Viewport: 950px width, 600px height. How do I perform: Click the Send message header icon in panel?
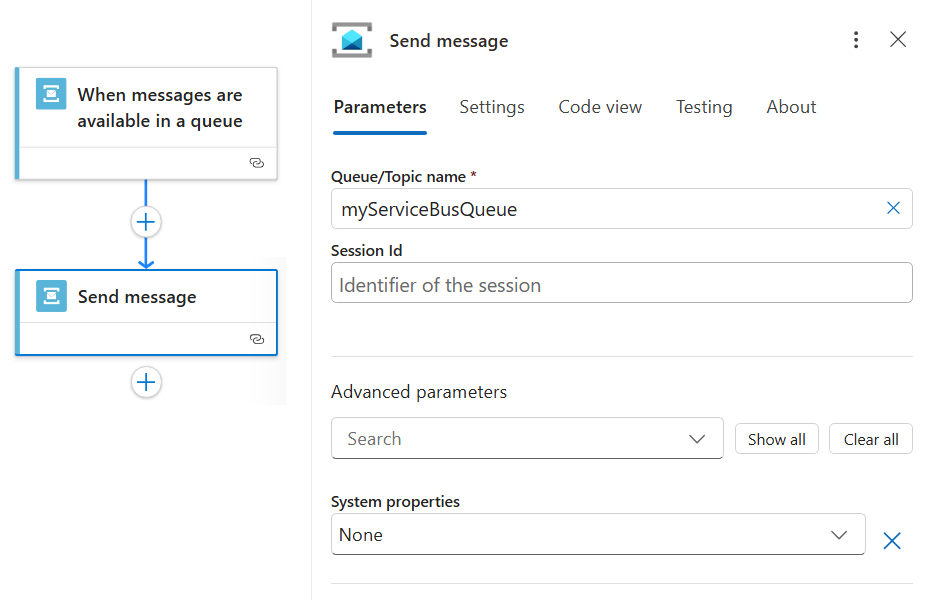point(352,40)
